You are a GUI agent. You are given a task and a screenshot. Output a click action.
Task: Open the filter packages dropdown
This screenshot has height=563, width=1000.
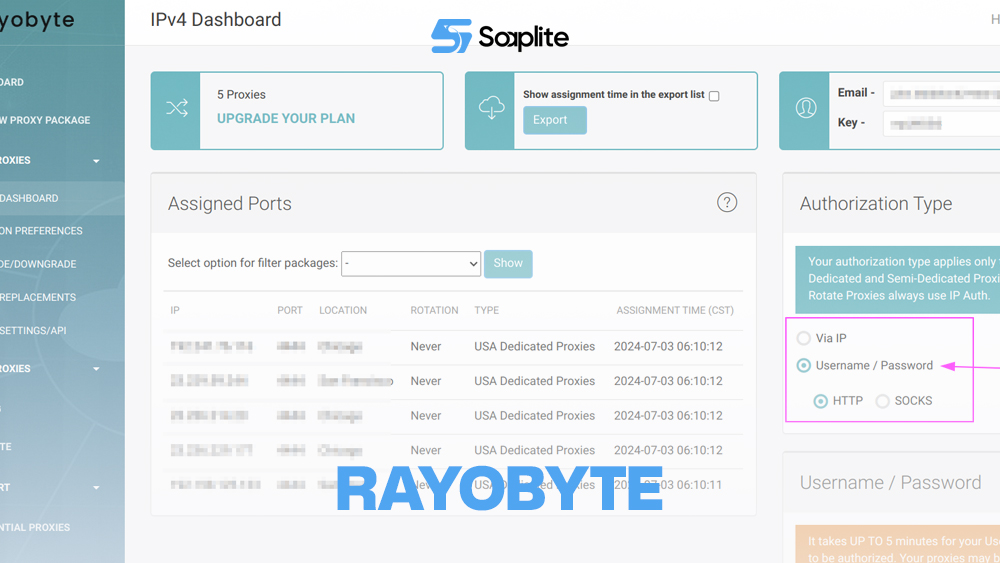coord(411,263)
